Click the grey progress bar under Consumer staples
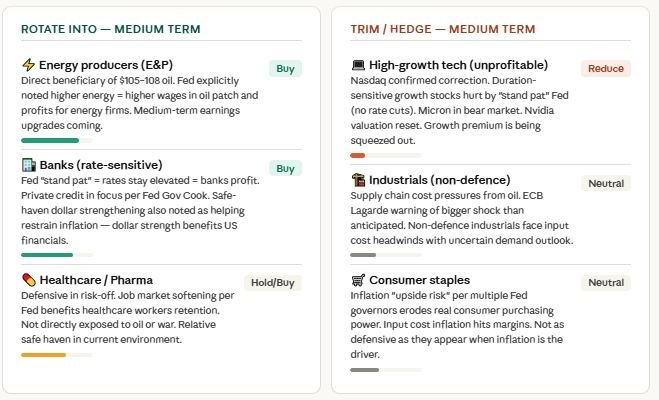 [x=364, y=370]
